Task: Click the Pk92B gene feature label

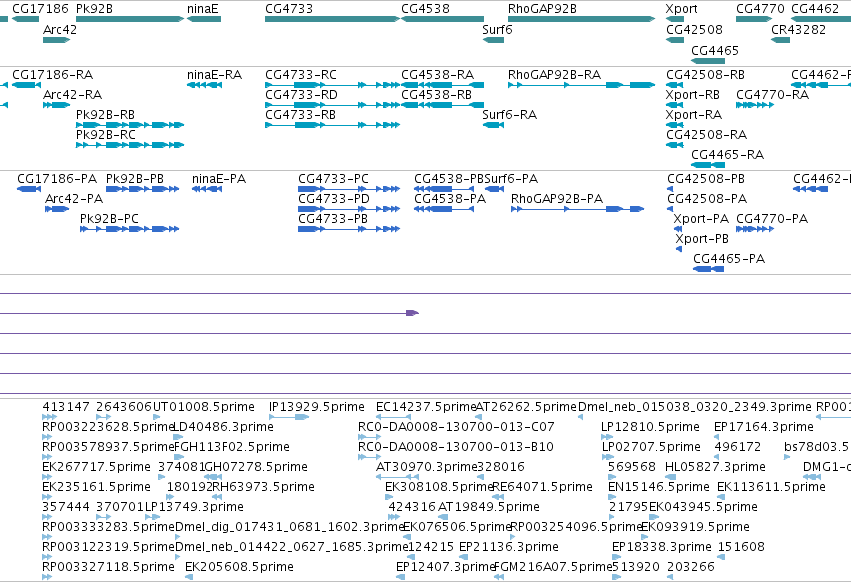Action: [94, 9]
